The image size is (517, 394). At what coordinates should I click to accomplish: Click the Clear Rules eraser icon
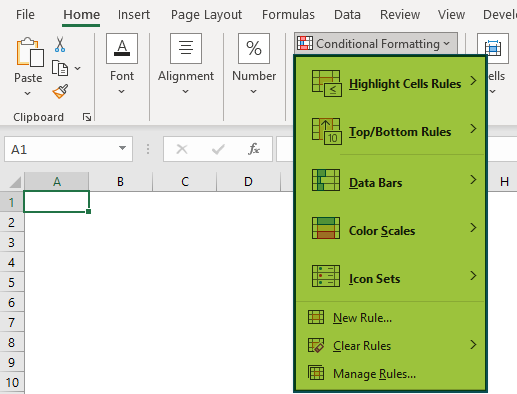316,345
